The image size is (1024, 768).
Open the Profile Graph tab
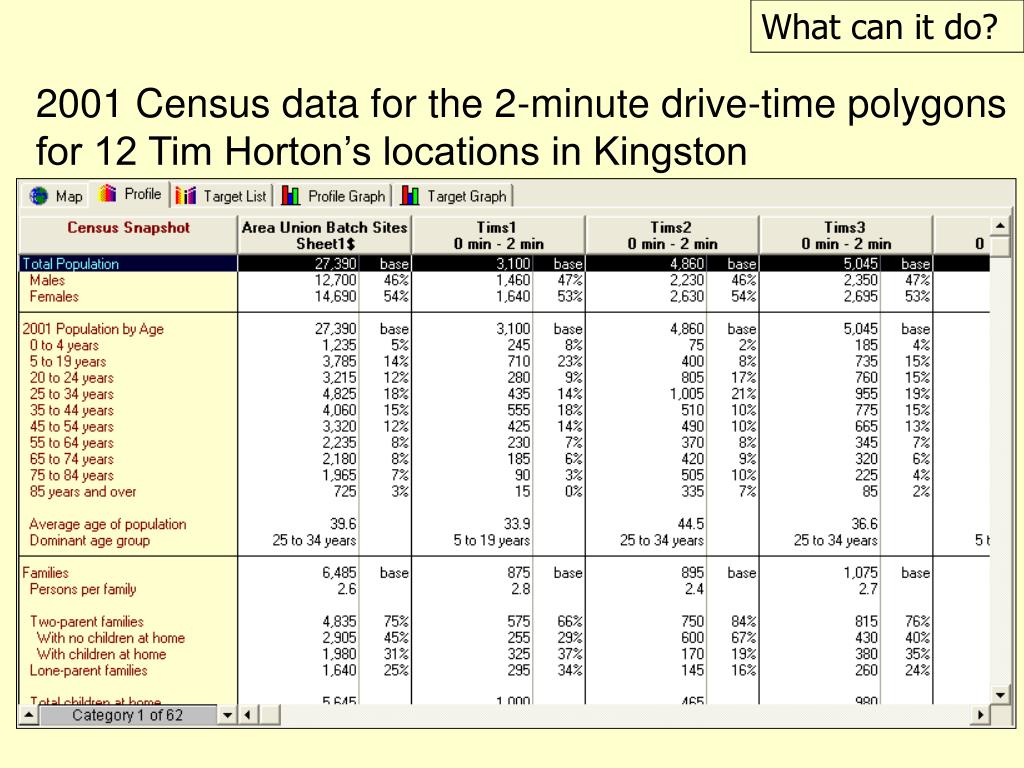[334, 196]
